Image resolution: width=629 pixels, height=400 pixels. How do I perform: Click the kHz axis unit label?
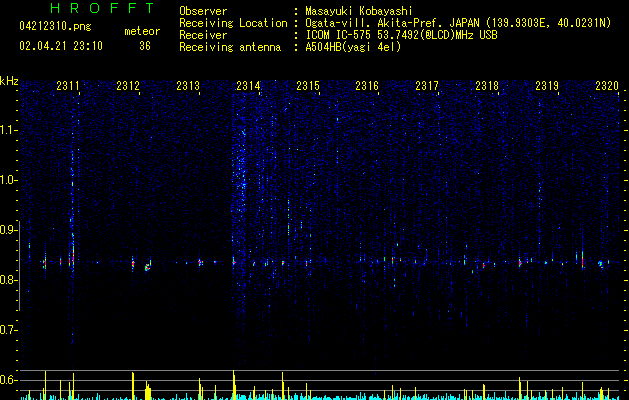tap(9, 81)
